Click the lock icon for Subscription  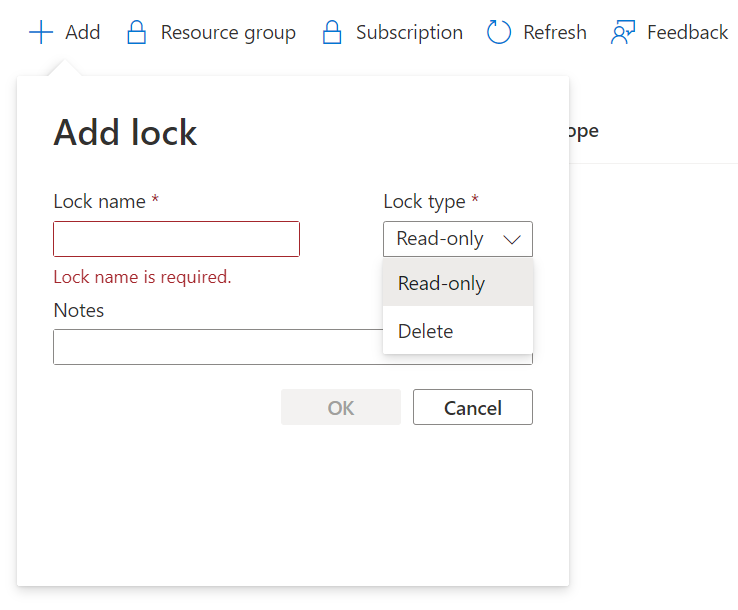pyautogui.click(x=332, y=32)
